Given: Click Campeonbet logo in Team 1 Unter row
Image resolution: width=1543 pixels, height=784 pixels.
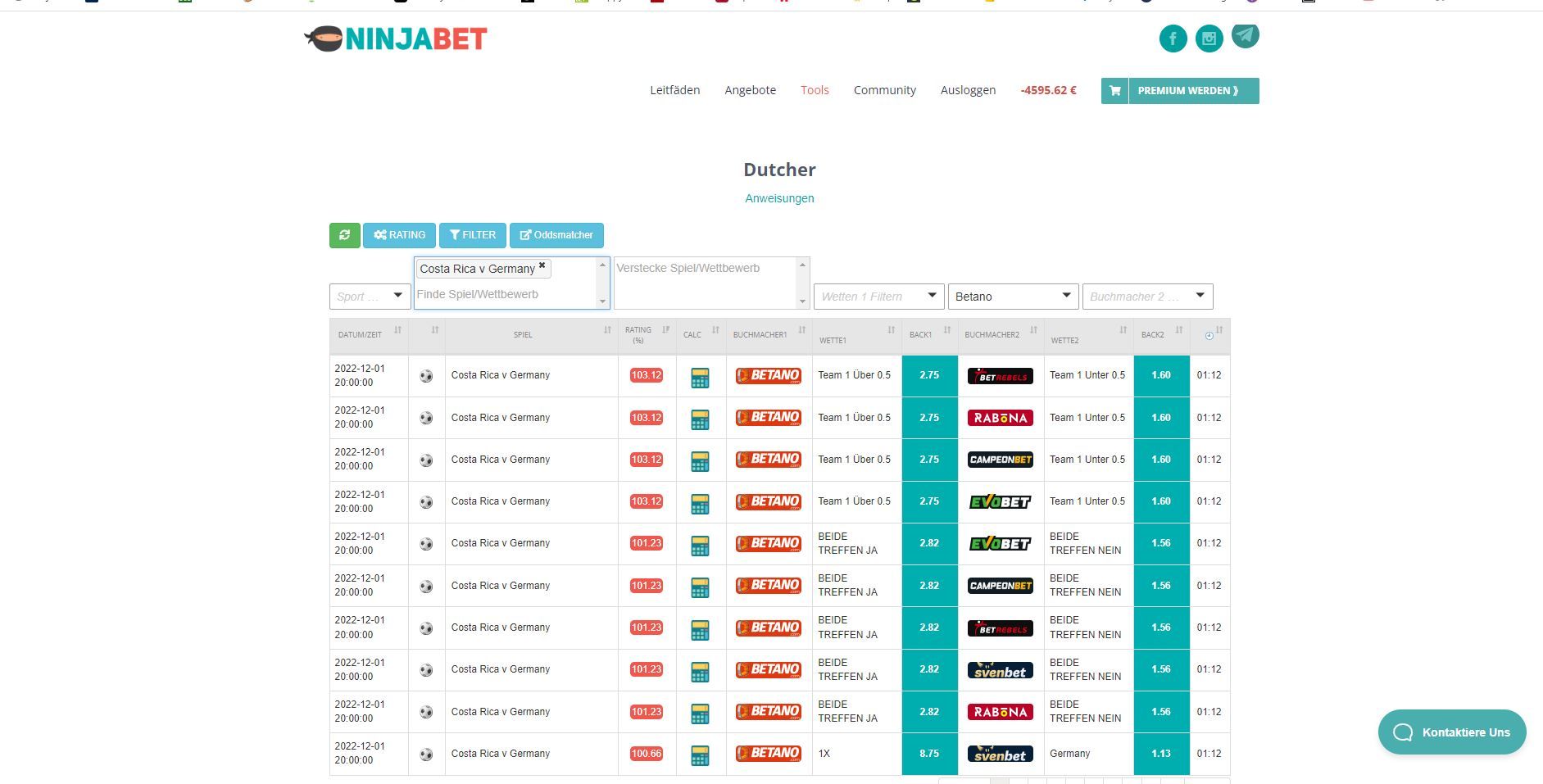Looking at the screenshot, I should 1000,460.
